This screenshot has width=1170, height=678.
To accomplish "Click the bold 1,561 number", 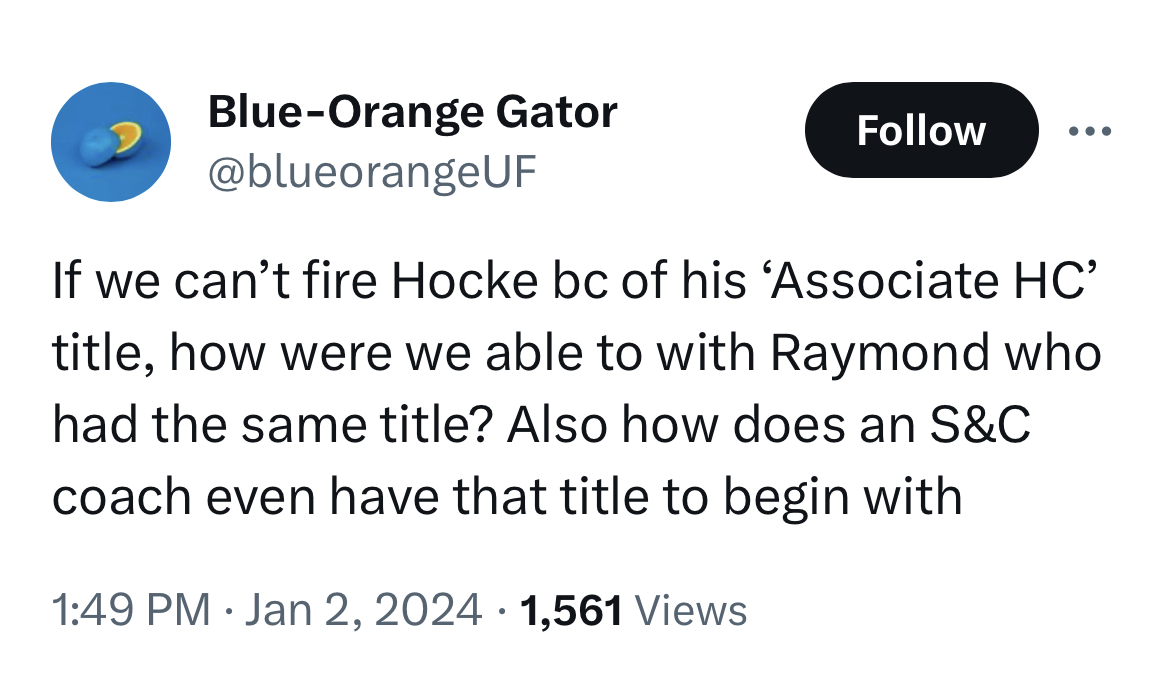I will pos(573,609).
